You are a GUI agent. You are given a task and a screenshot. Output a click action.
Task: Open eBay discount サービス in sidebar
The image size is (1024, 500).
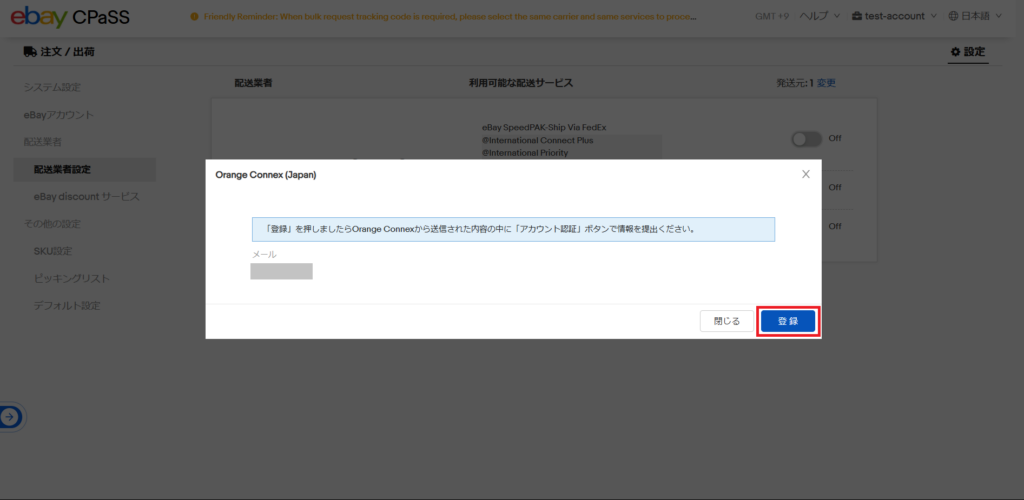[87, 196]
